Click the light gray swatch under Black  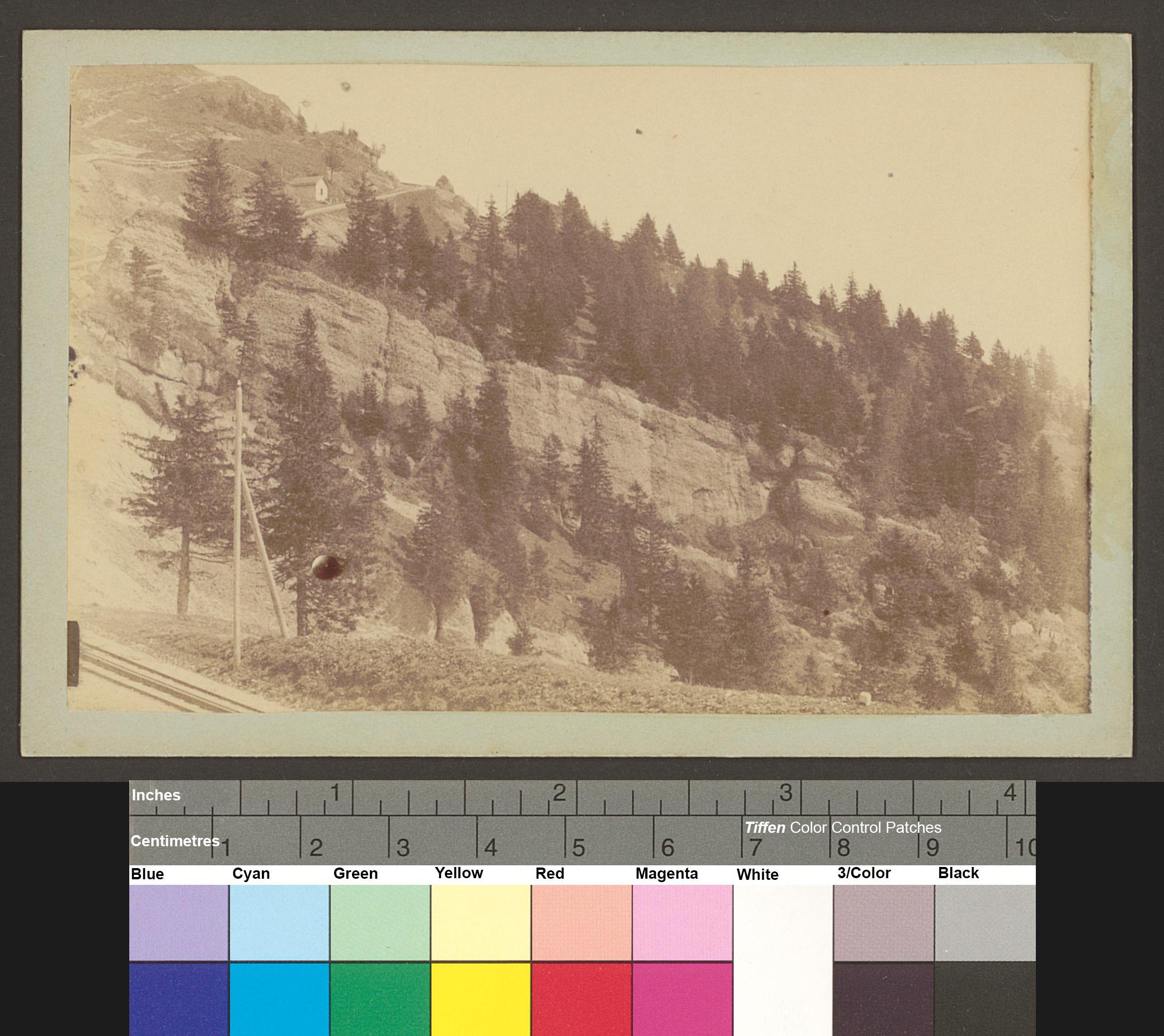pos(985,922)
